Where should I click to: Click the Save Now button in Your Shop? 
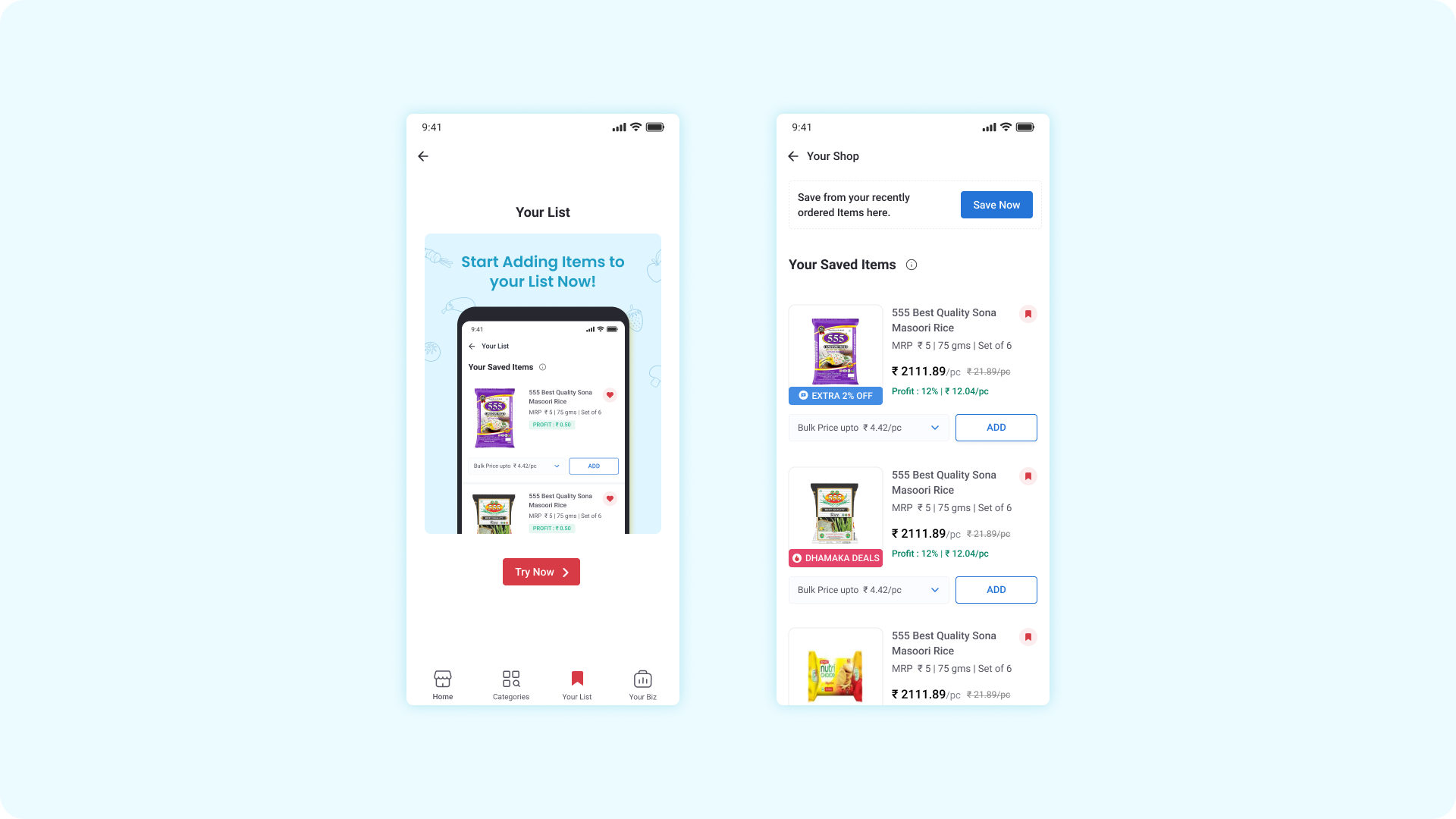(x=997, y=204)
